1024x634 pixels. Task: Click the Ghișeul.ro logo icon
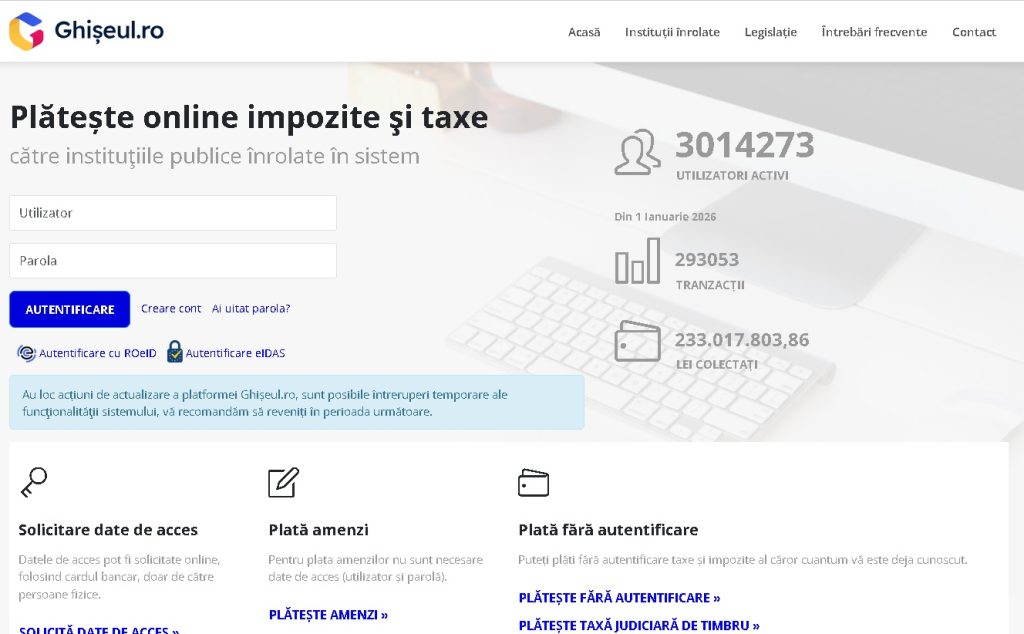click(26, 31)
